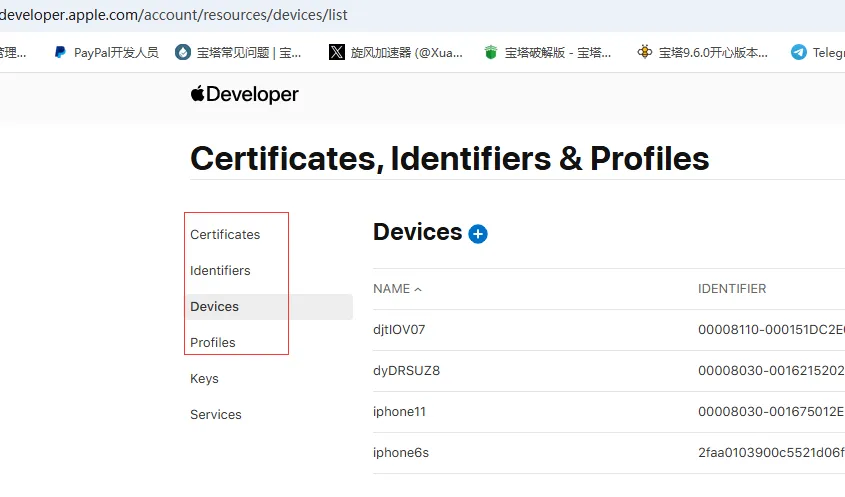Open the 宝塔破解版 bookmark
Screen dimensions: 845x497
click(548, 52)
